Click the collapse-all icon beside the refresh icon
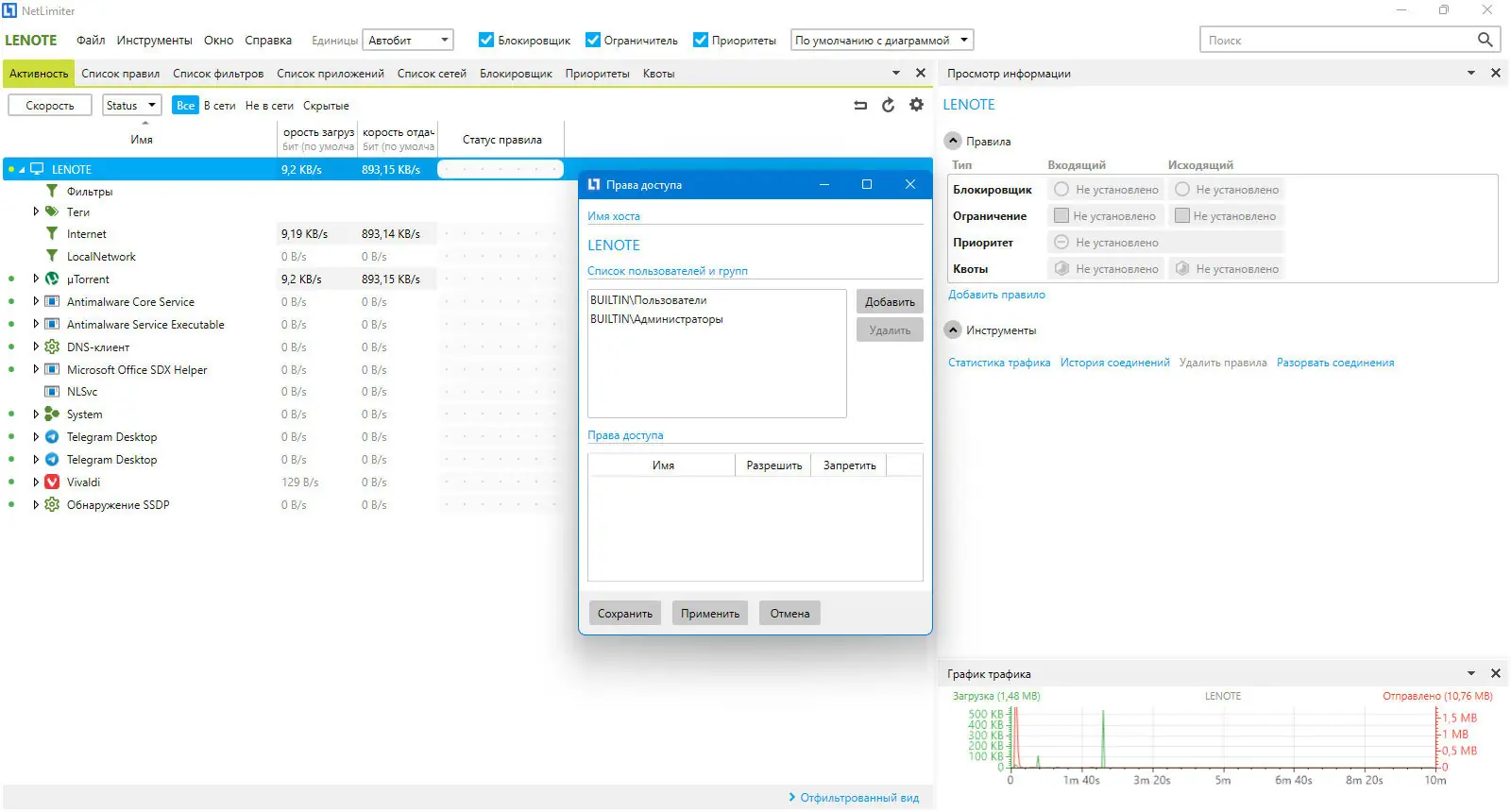 [x=860, y=105]
